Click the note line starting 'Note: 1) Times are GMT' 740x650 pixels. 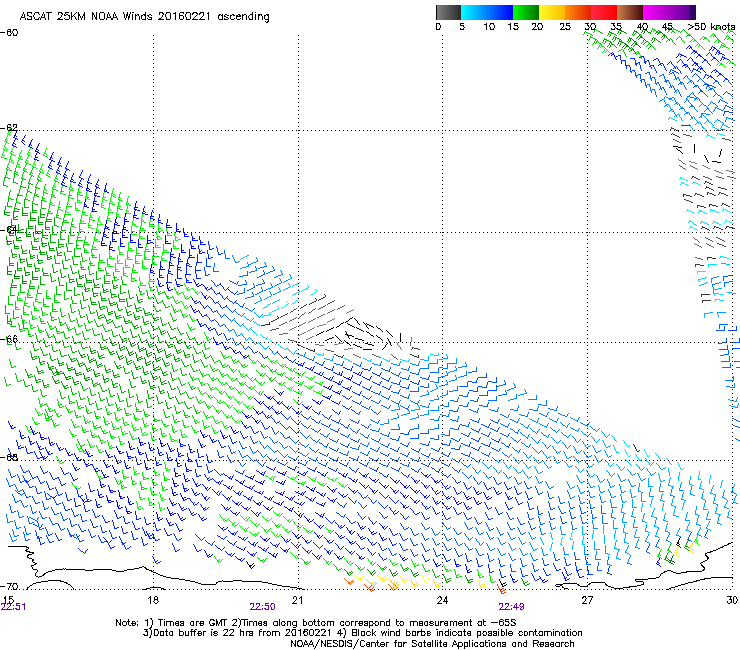pos(316,623)
